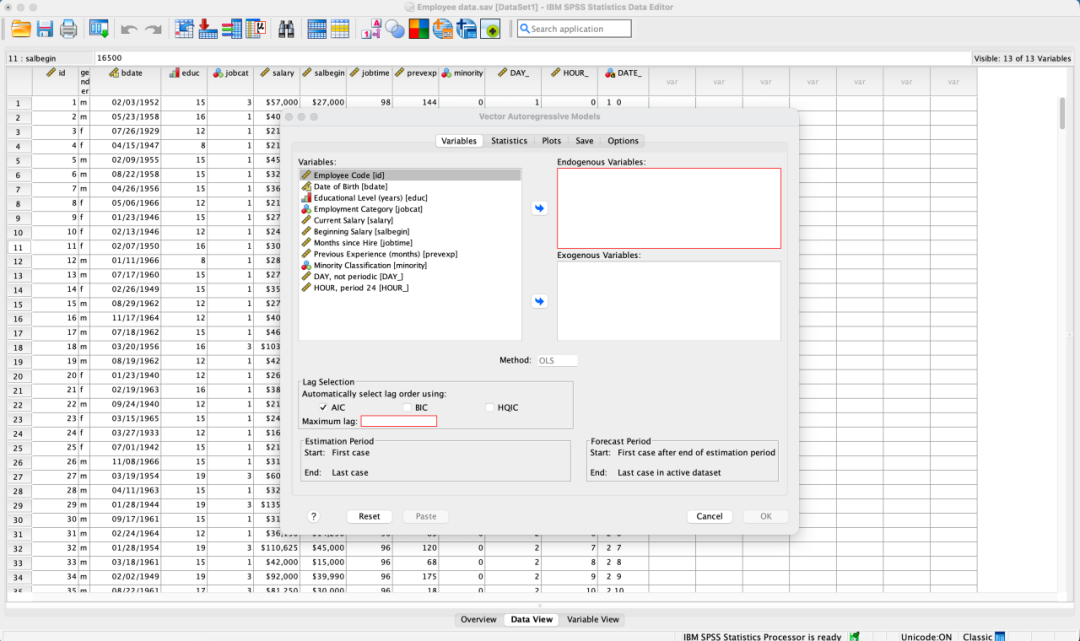The image size is (1080, 641).
Task: Check the BIC lag selection checkbox
Action: [x=407, y=408]
